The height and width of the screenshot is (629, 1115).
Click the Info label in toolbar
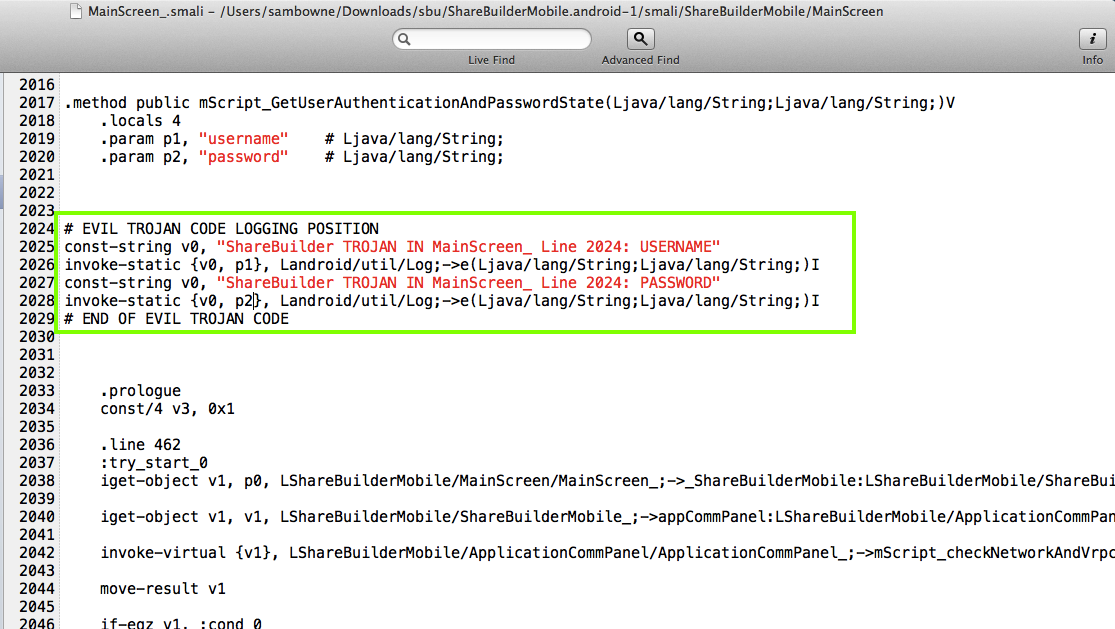click(x=1092, y=60)
